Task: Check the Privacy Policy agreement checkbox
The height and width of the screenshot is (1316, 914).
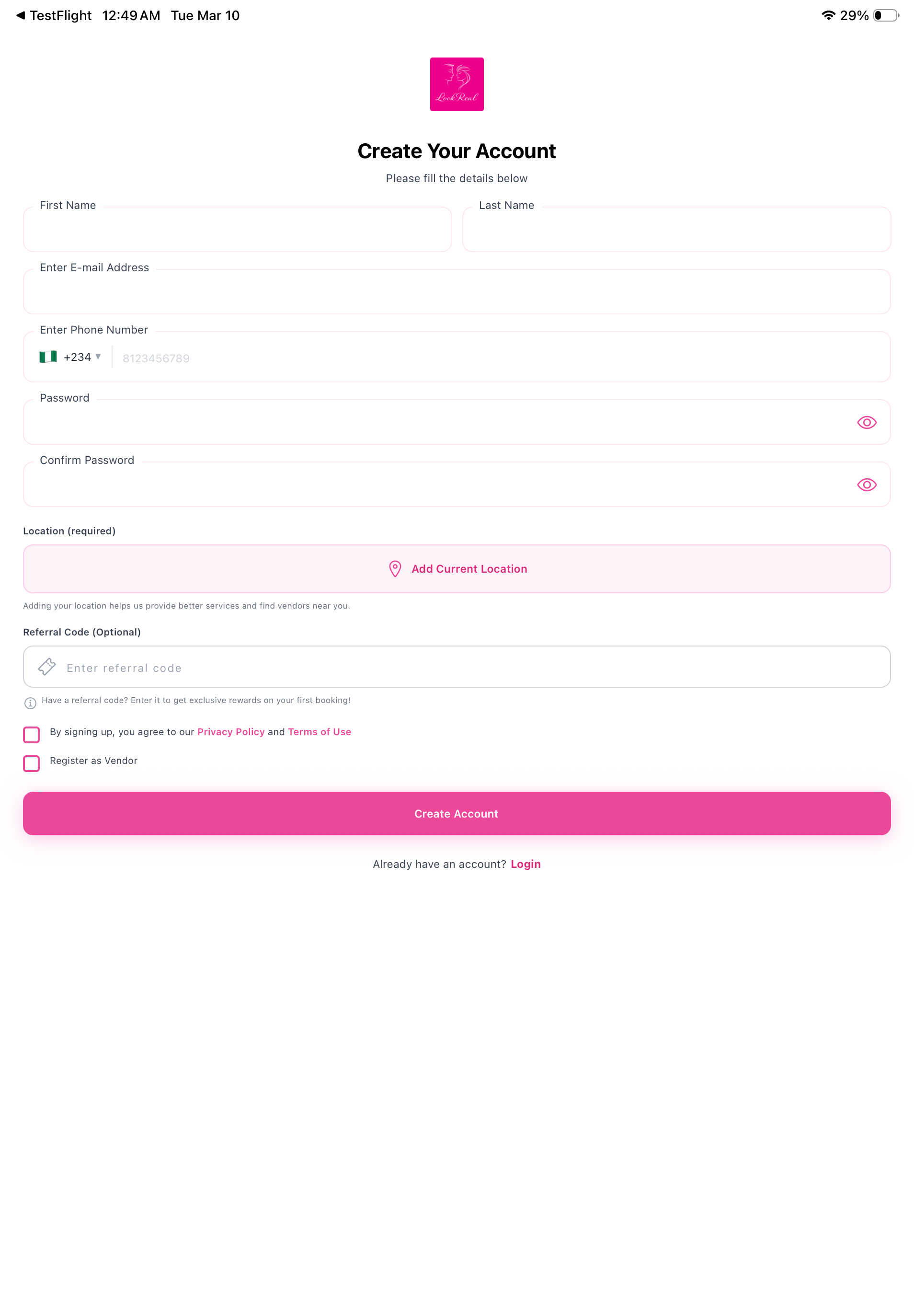Action: (x=32, y=735)
